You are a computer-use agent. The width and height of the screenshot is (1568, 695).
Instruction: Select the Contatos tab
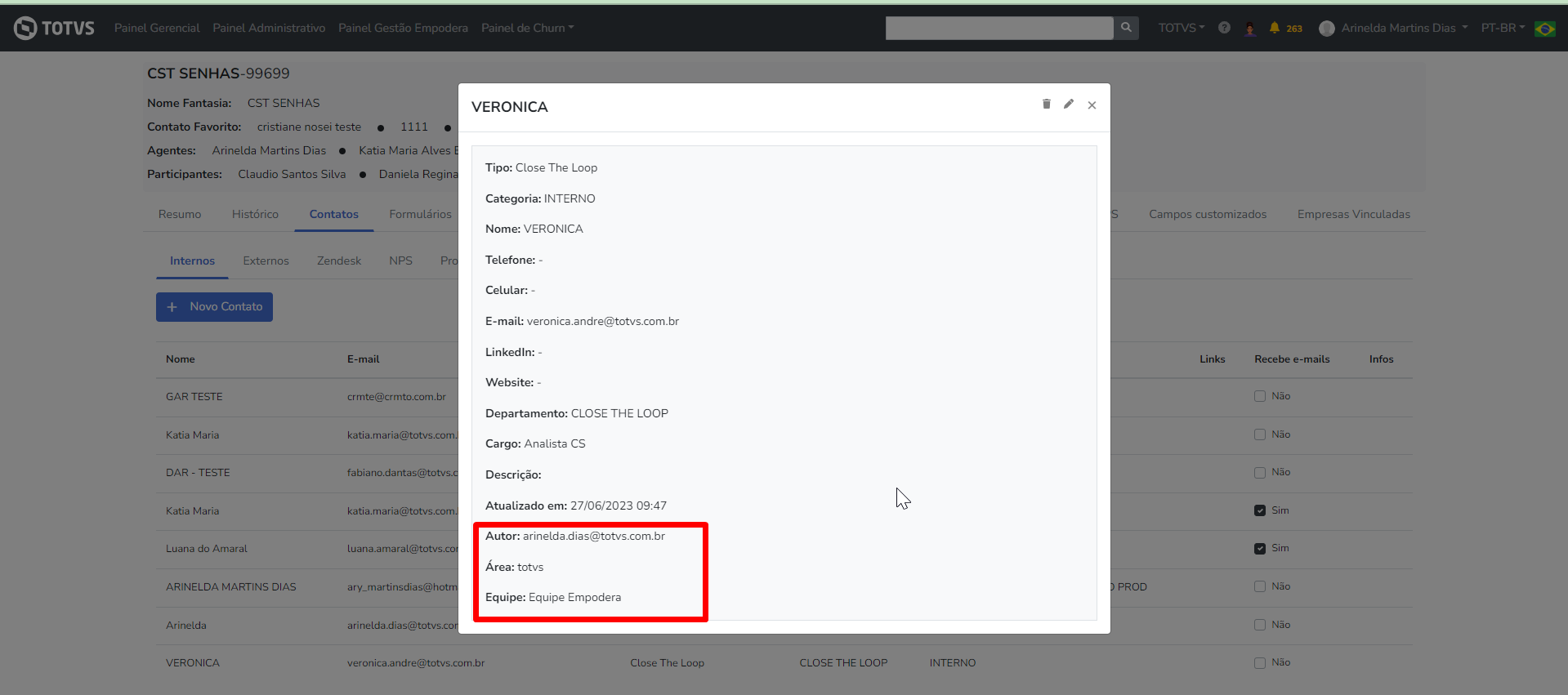[334, 214]
